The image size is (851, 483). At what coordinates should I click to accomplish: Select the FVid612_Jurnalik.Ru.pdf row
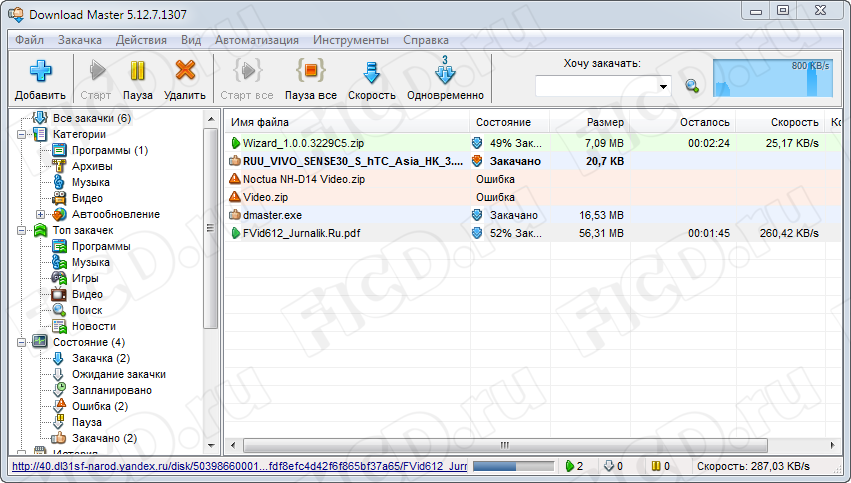click(534, 233)
